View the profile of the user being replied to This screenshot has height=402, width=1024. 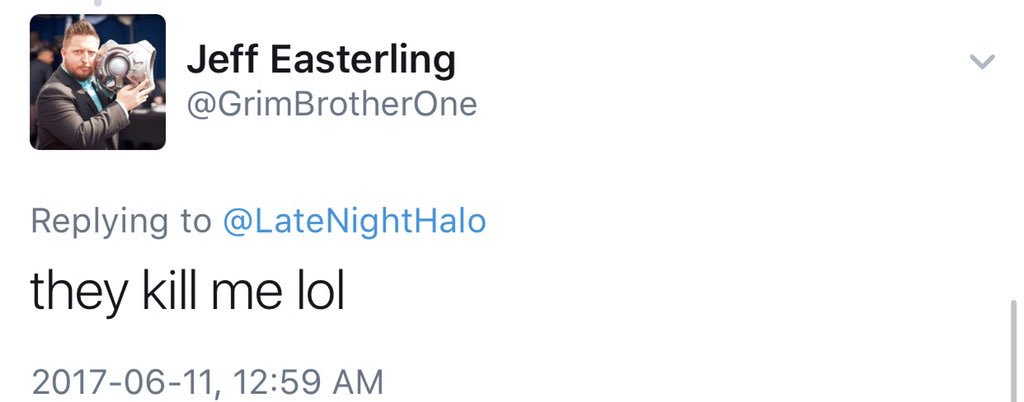354,220
